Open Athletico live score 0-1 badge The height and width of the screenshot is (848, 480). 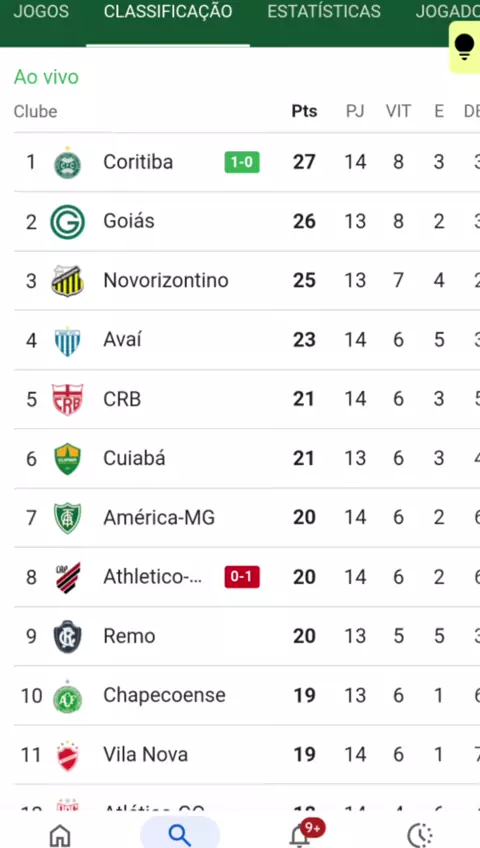coord(242,577)
